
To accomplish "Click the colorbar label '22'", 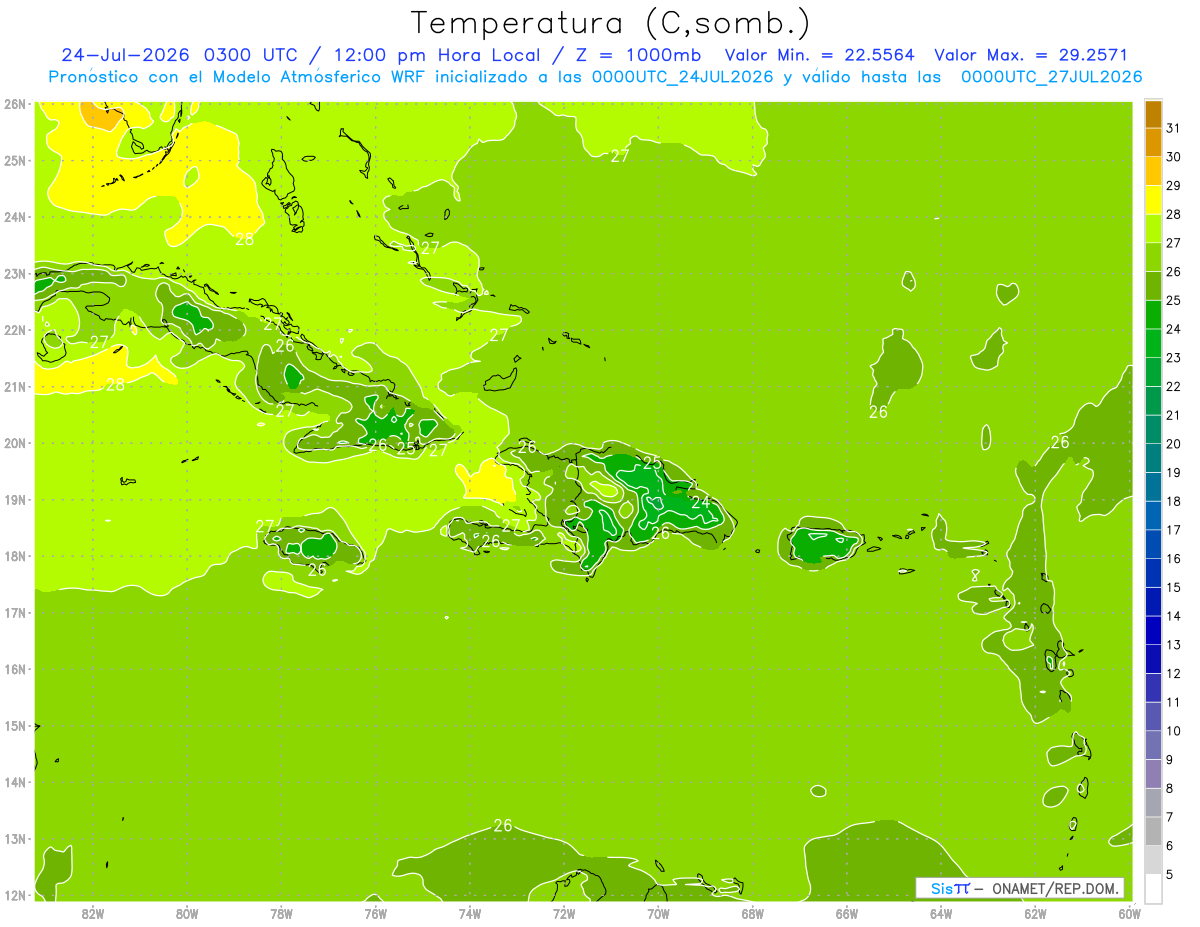I will click(1173, 387).
